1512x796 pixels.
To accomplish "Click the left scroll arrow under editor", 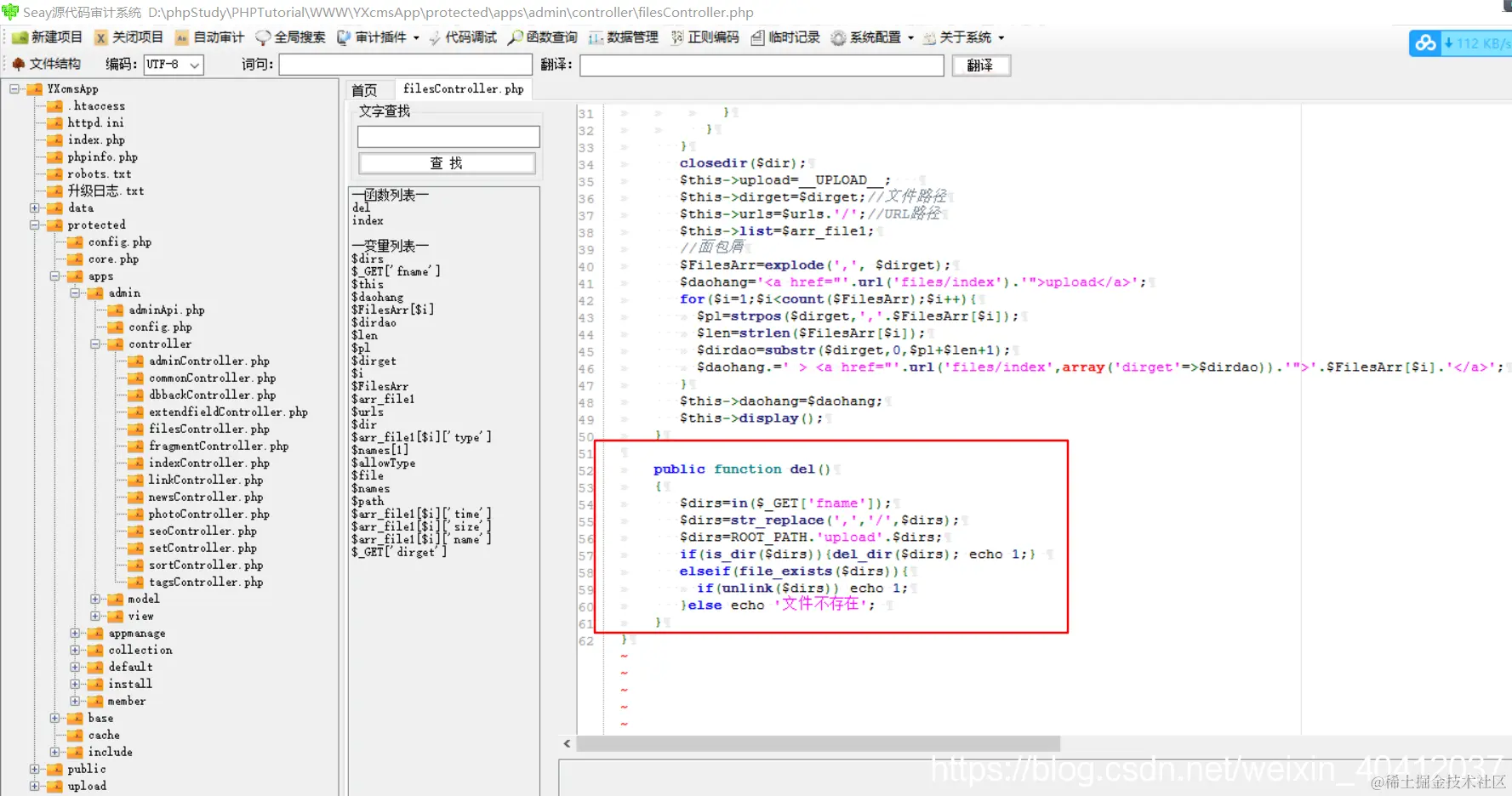I will 567,743.
